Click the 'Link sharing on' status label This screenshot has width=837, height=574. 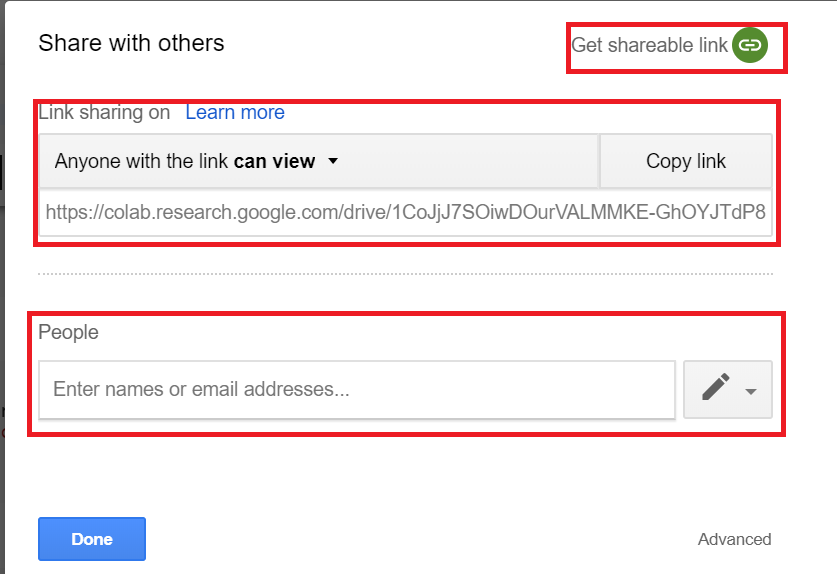coord(104,112)
